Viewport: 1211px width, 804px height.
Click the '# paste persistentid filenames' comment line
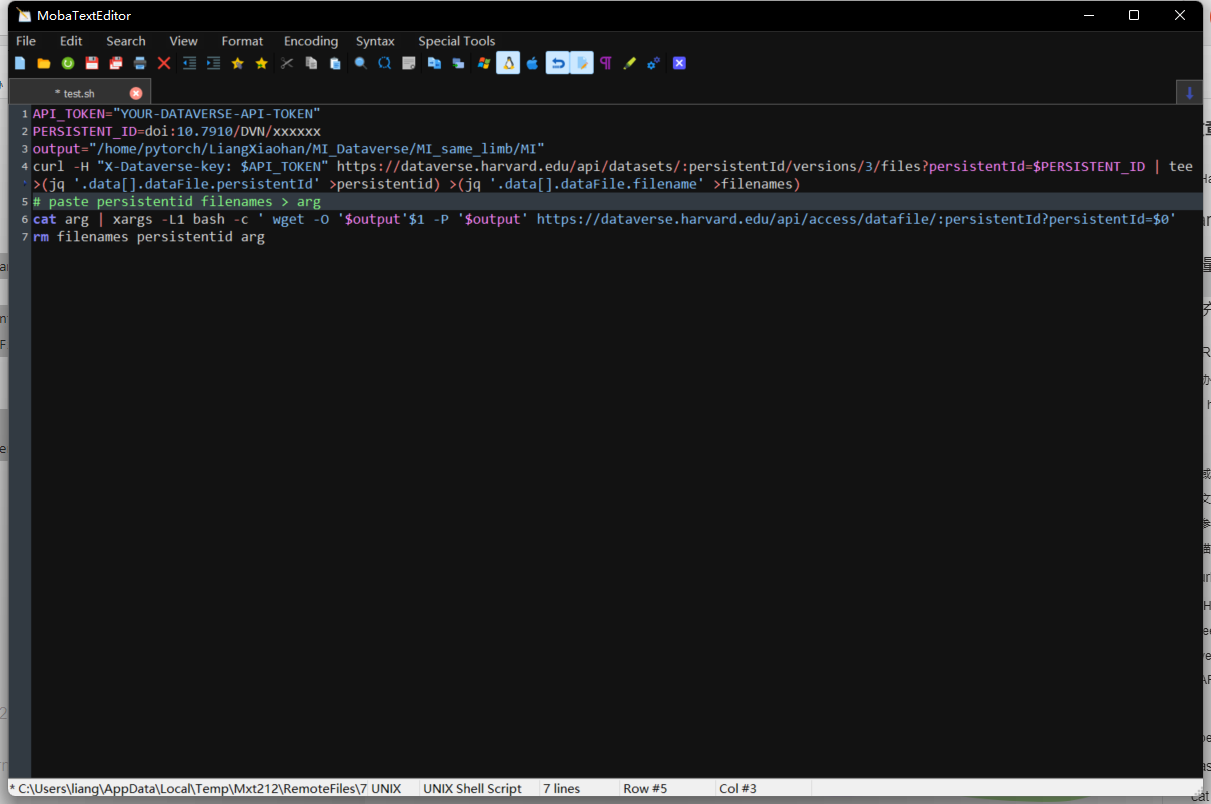tap(176, 201)
